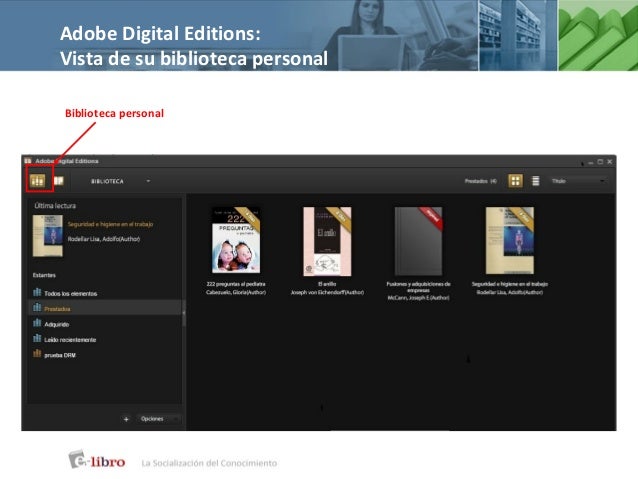Open 'El anillo' book cover

(x=327, y=241)
